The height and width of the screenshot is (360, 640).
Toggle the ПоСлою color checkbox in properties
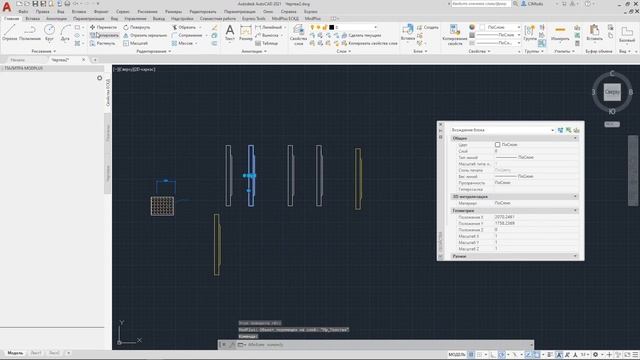(497, 144)
